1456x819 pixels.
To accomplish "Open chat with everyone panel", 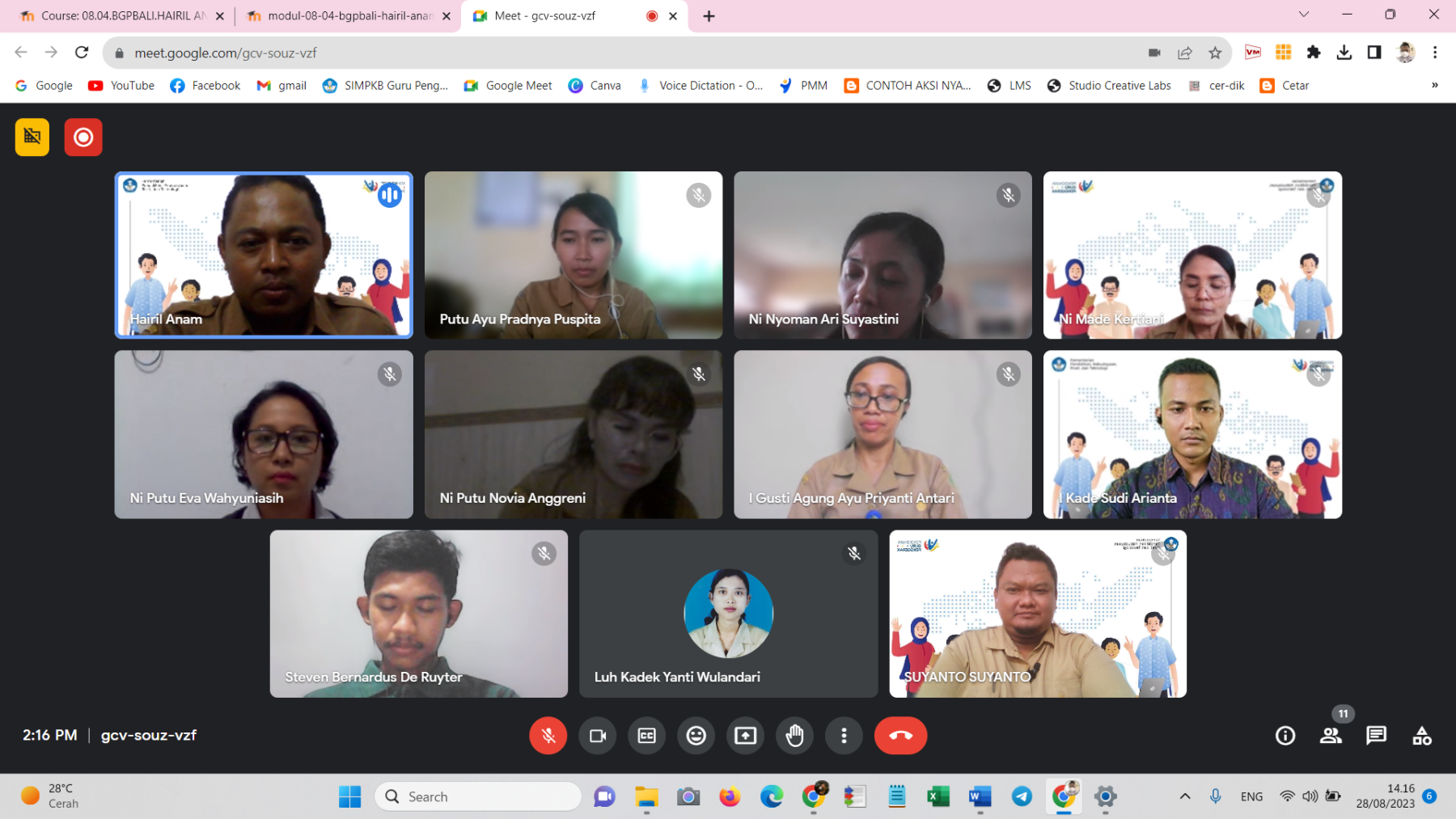I will tap(1375, 735).
